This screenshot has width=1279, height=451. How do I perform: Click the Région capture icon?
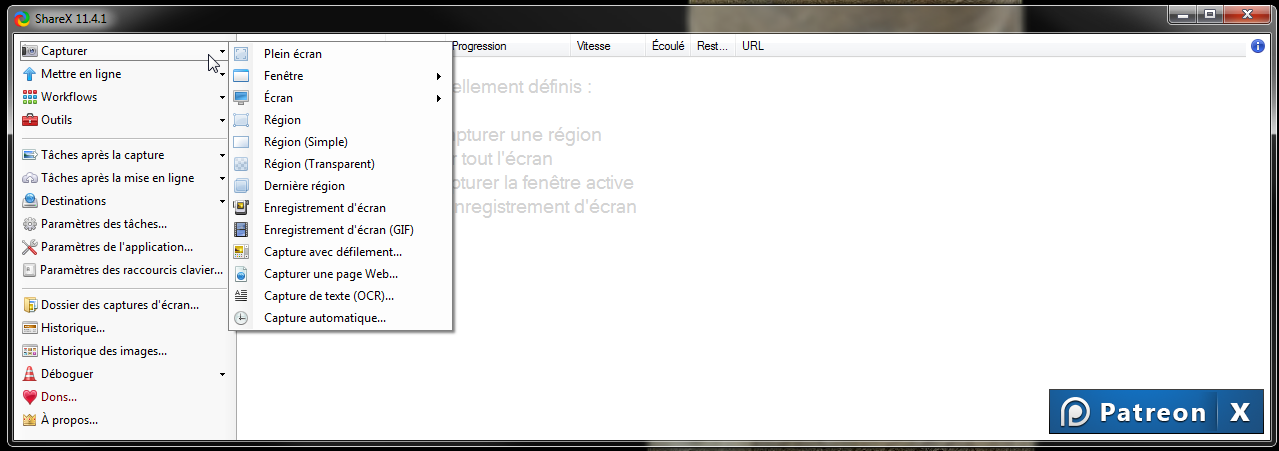point(241,120)
